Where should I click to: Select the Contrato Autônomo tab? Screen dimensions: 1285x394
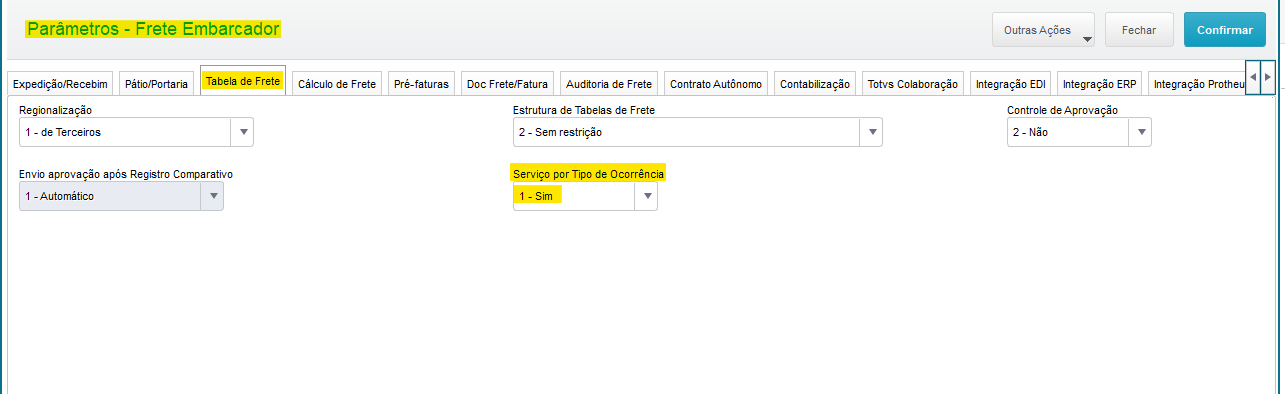717,84
